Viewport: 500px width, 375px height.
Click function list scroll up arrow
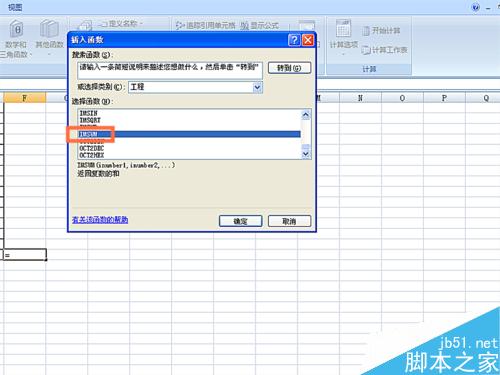tap(306, 115)
